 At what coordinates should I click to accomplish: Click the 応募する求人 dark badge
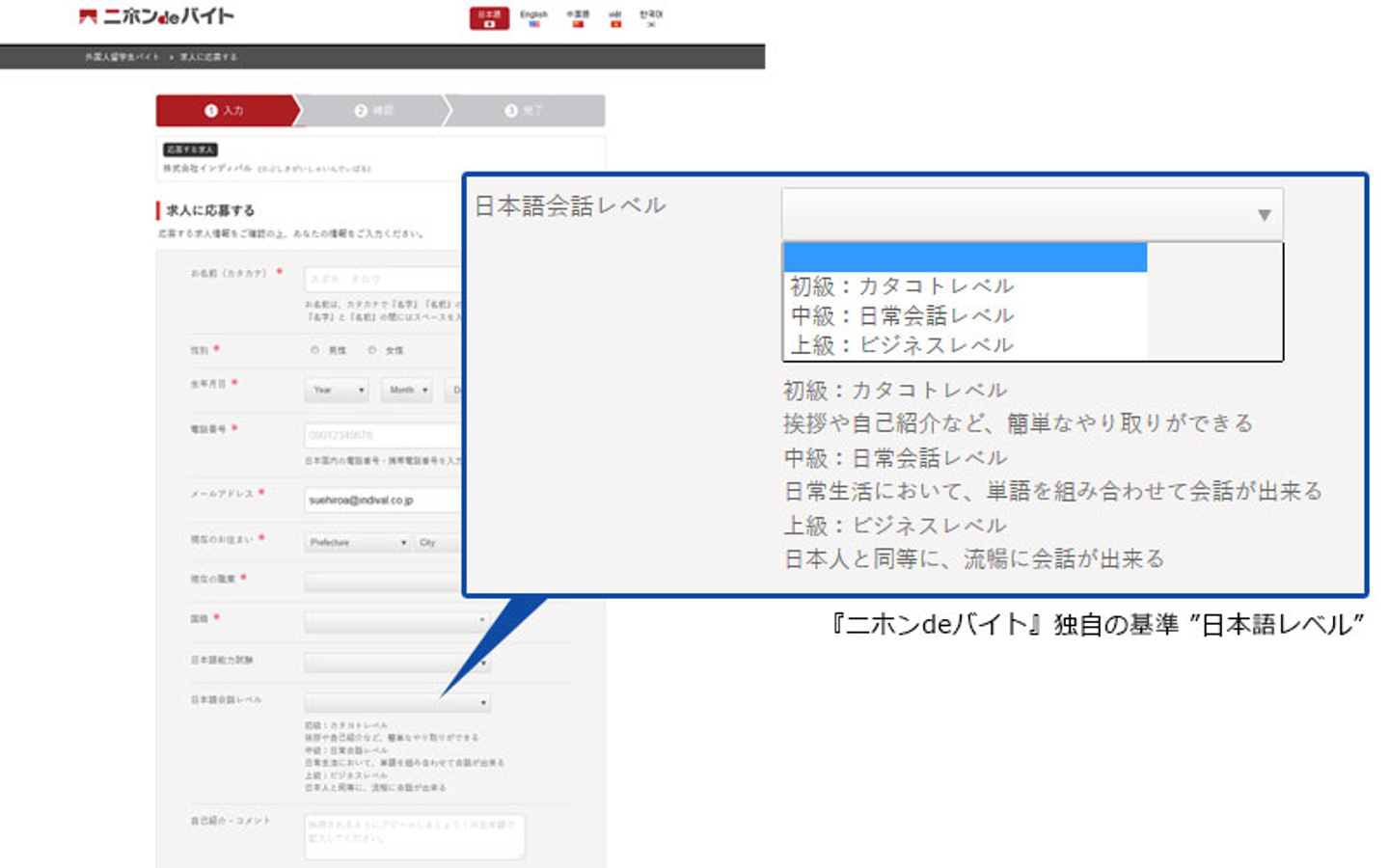pos(190,149)
